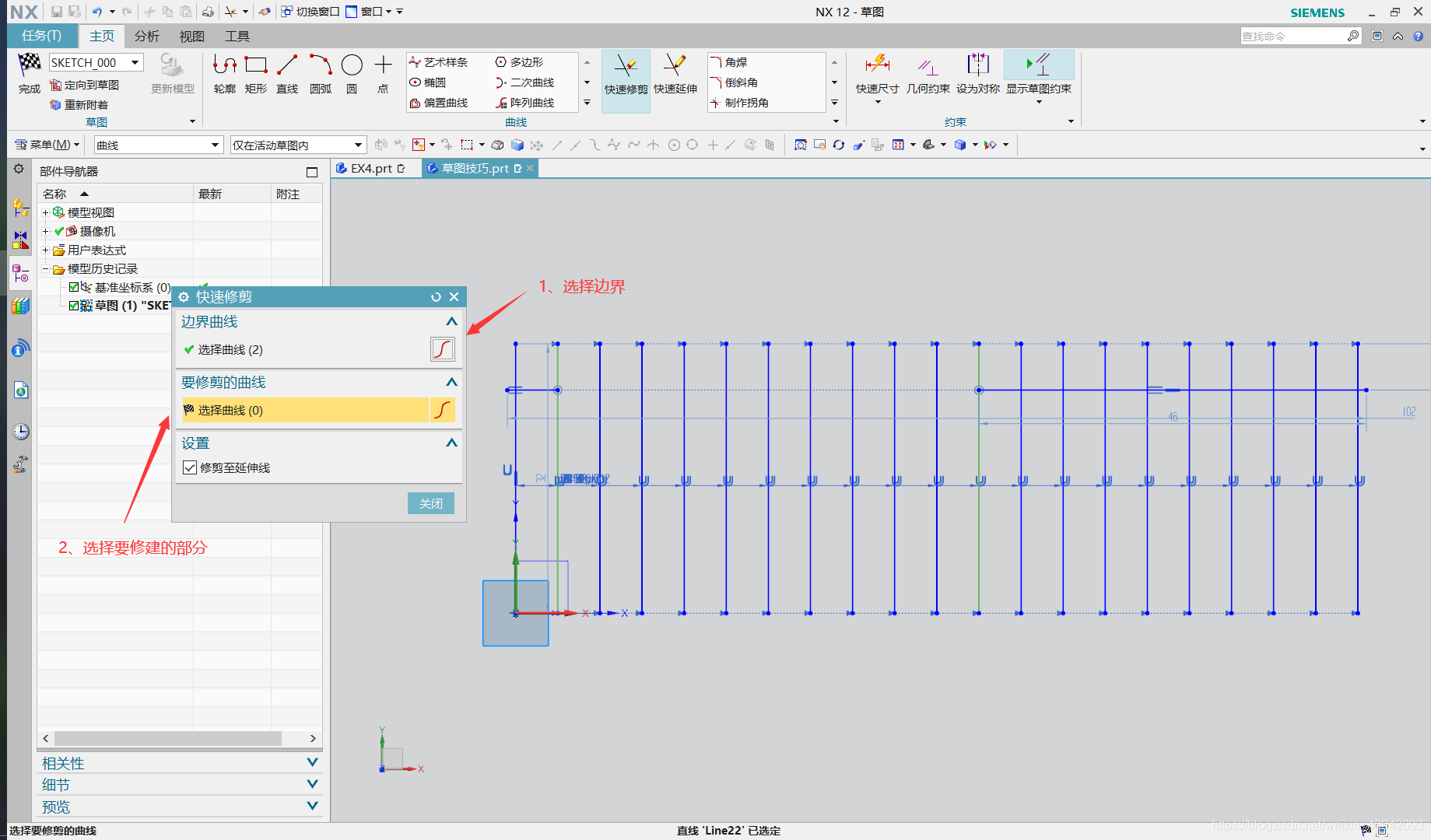1431x840 pixels.
Task: Choose Make Corner (制作拐角) tool
Action: pyautogui.click(x=740, y=103)
